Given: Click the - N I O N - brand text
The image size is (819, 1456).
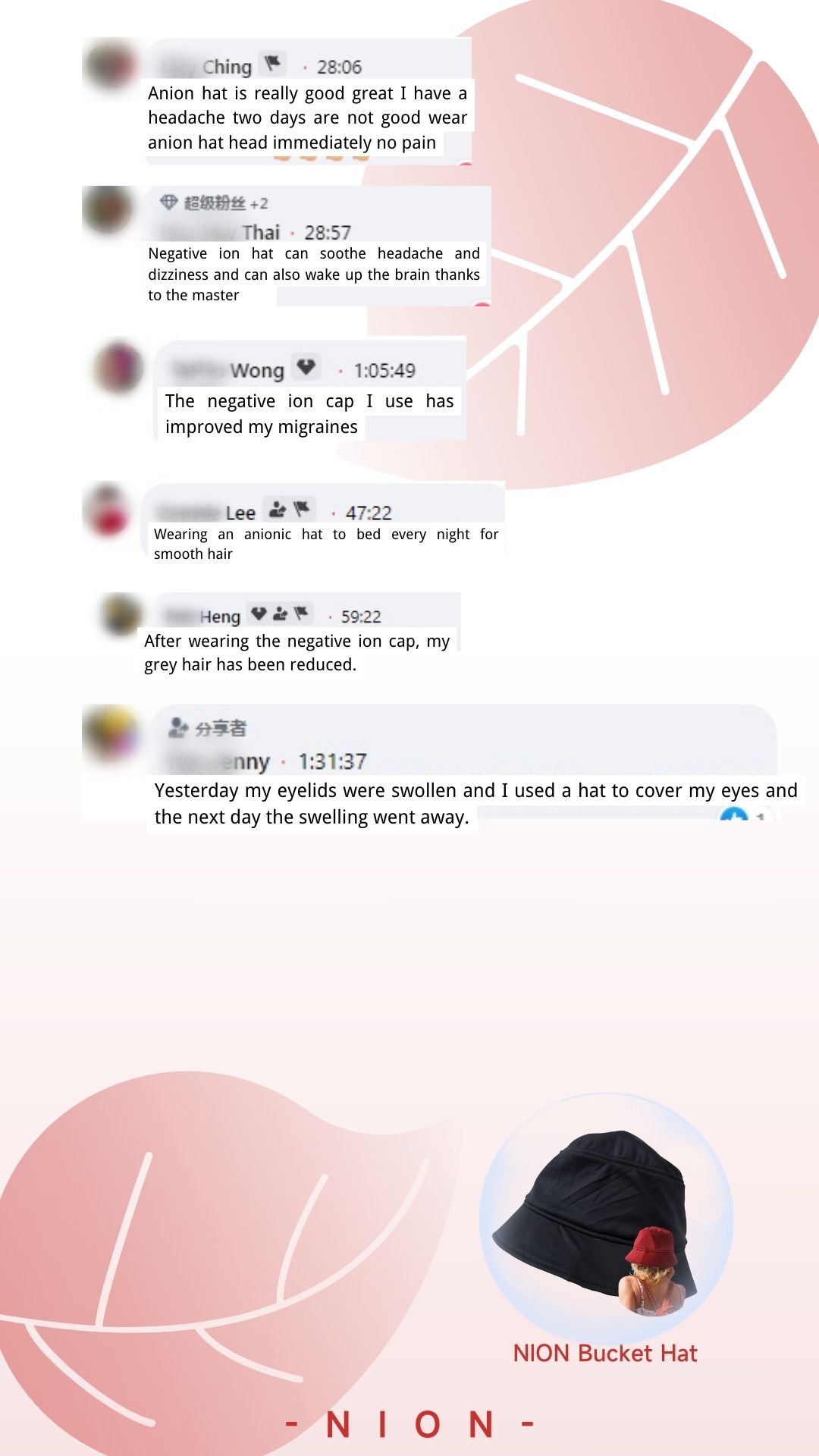Looking at the screenshot, I should click(410, 1425).
